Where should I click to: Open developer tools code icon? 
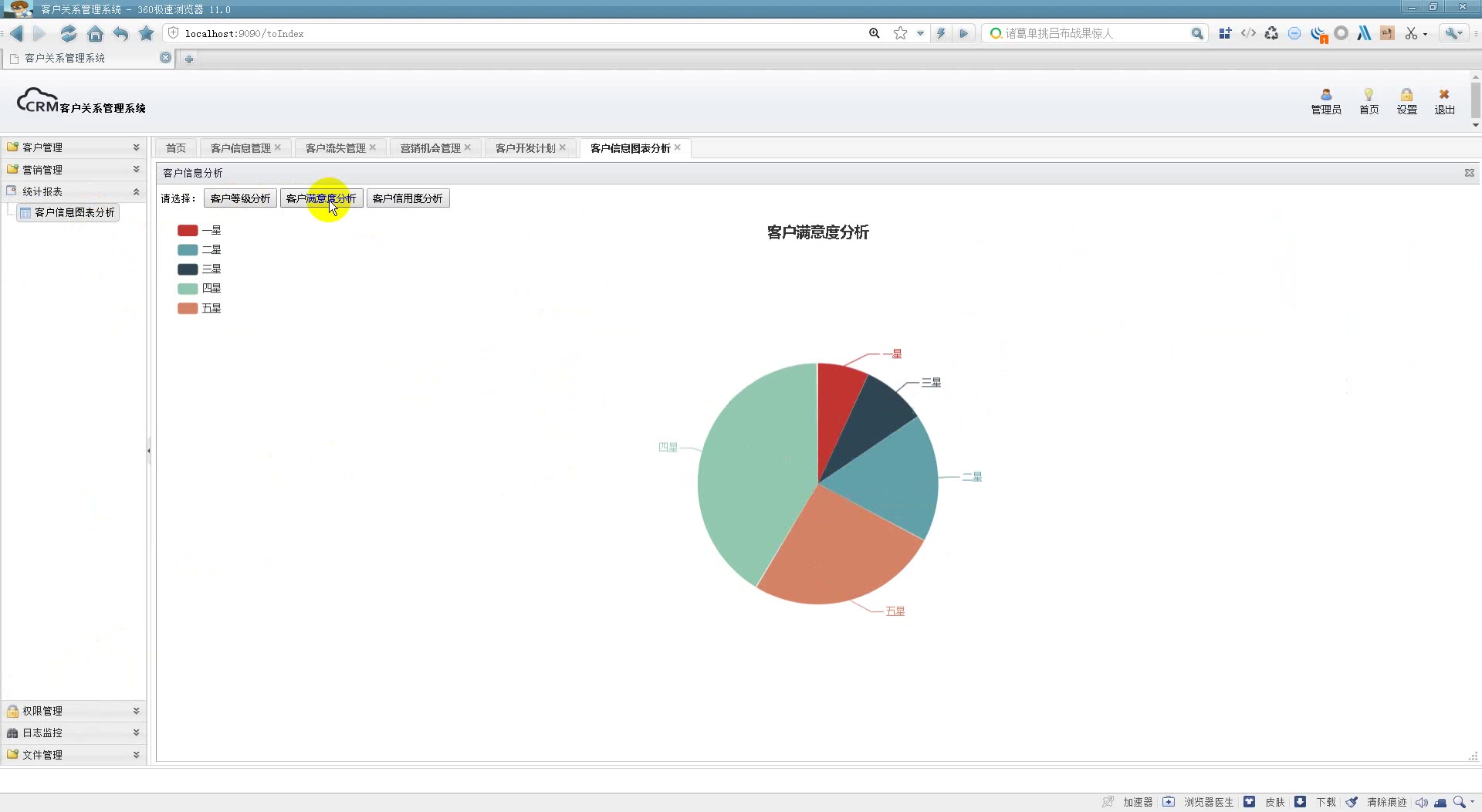click(1248, 33)
